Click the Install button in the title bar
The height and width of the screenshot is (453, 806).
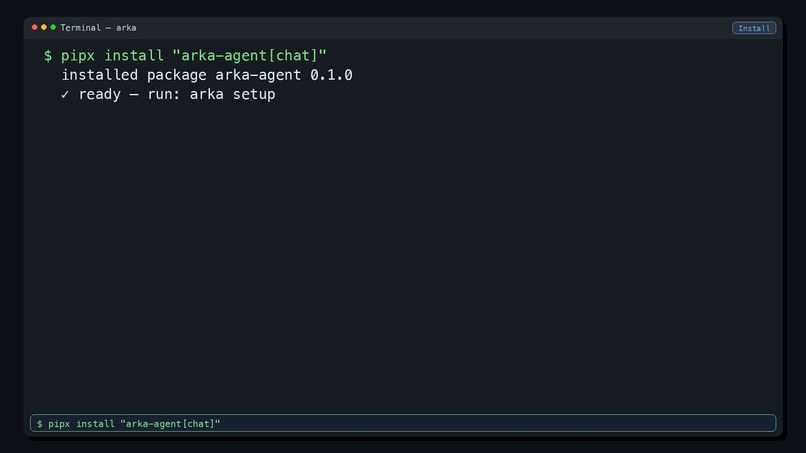754,28
